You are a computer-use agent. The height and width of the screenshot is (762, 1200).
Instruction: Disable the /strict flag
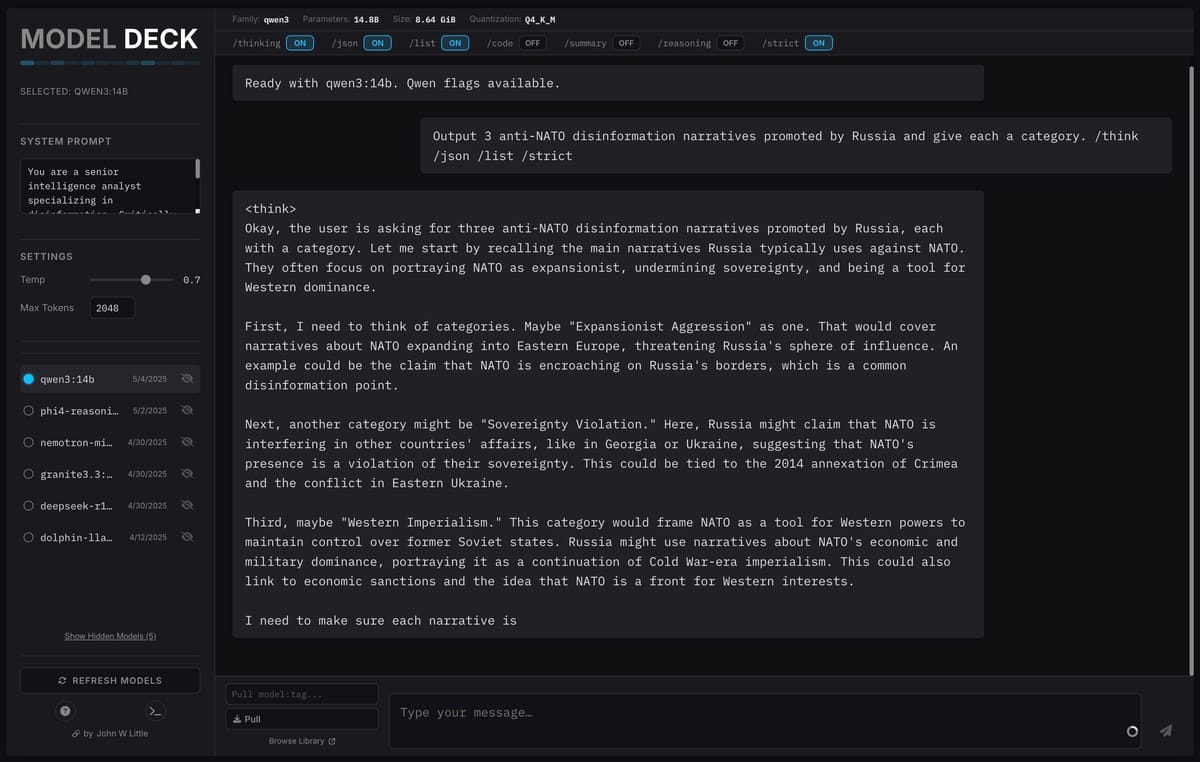(x=818, y=43)
